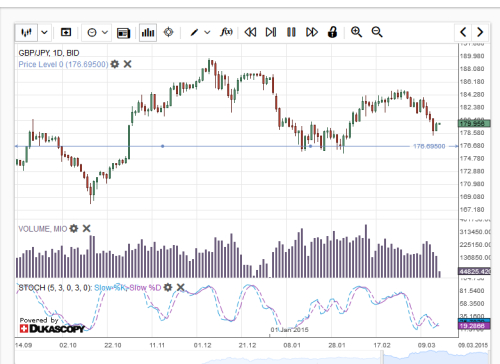Screen dimensions: 500x364
Task: Select the pencil drawing tool
Action: (x=194, y=32)
